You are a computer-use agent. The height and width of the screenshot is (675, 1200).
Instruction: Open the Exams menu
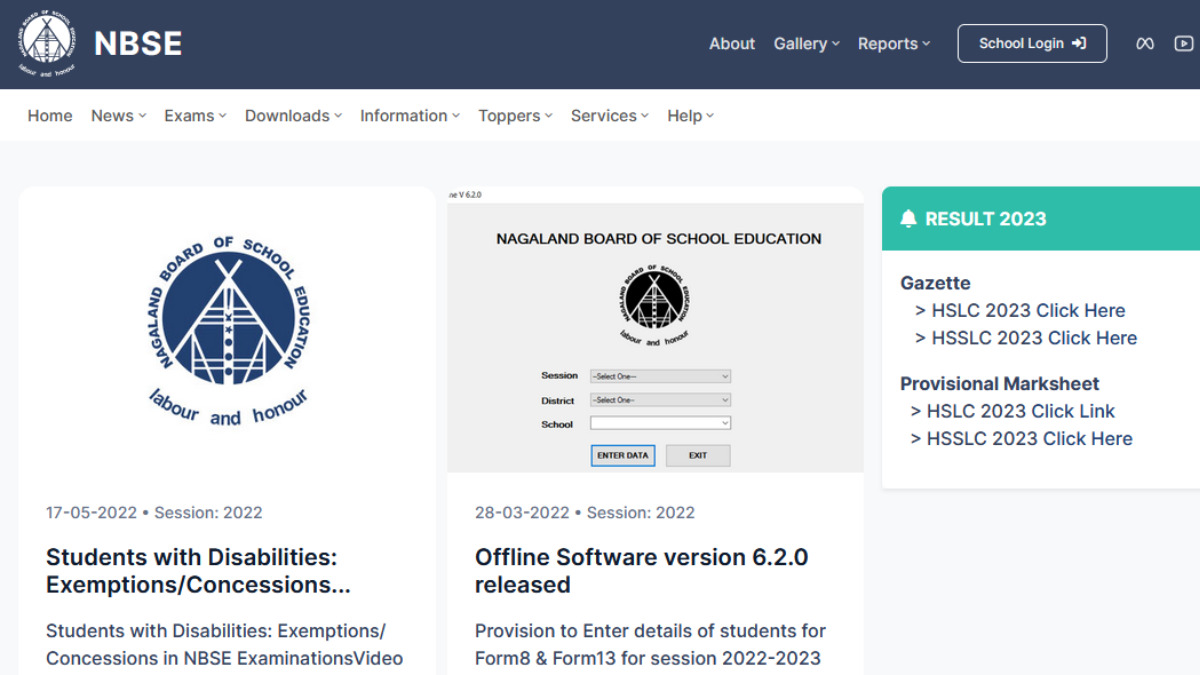coord(195,116)
